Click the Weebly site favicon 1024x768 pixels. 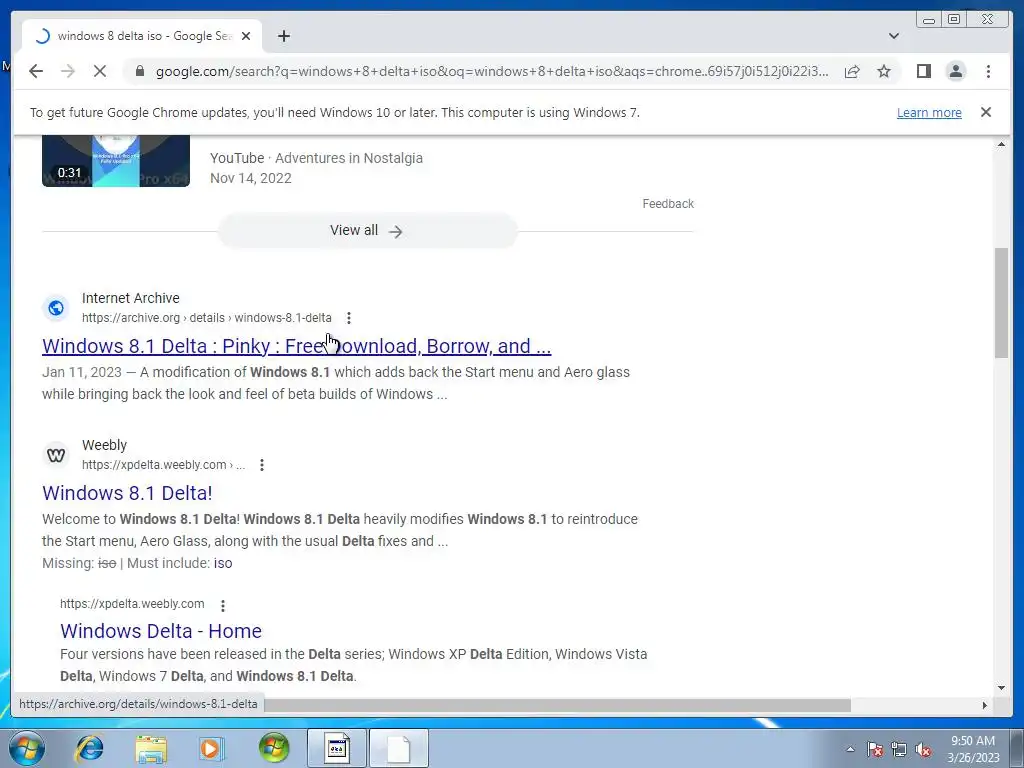point(56,455)
